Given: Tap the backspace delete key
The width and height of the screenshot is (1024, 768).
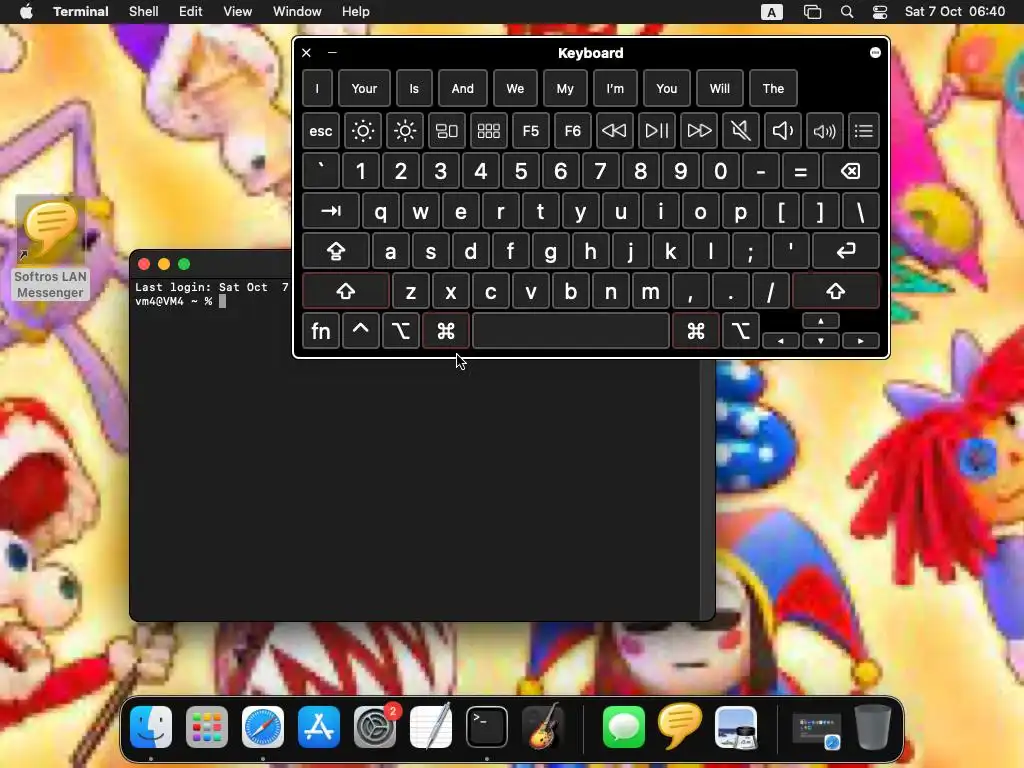Looking at the screenshot, I should click(850, 171).
